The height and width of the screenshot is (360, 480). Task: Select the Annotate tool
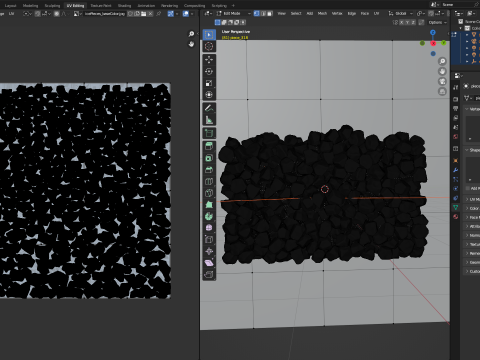209,108
